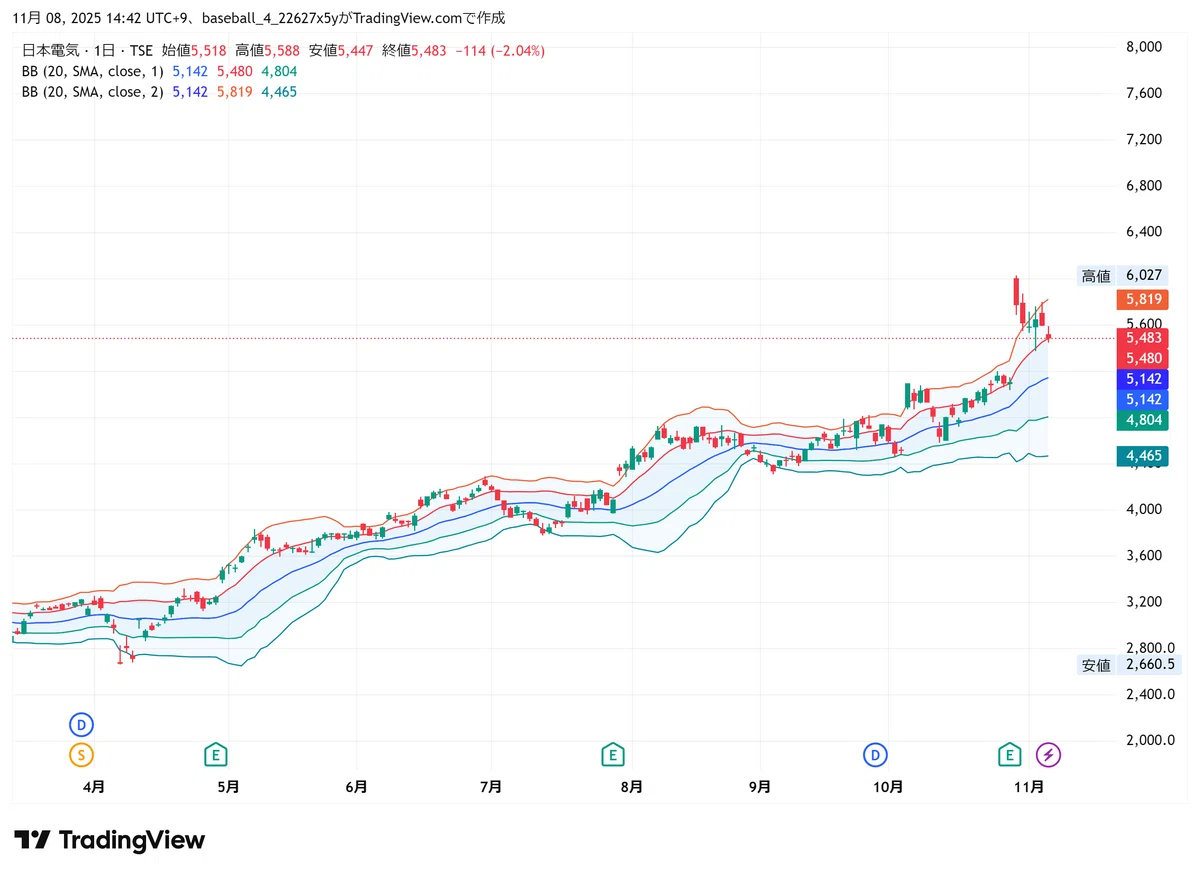The image size is (1200, 876).
Task: Select the 日本電気 · 1日 · TSE symbol title
Action: (x=87, y=50)
